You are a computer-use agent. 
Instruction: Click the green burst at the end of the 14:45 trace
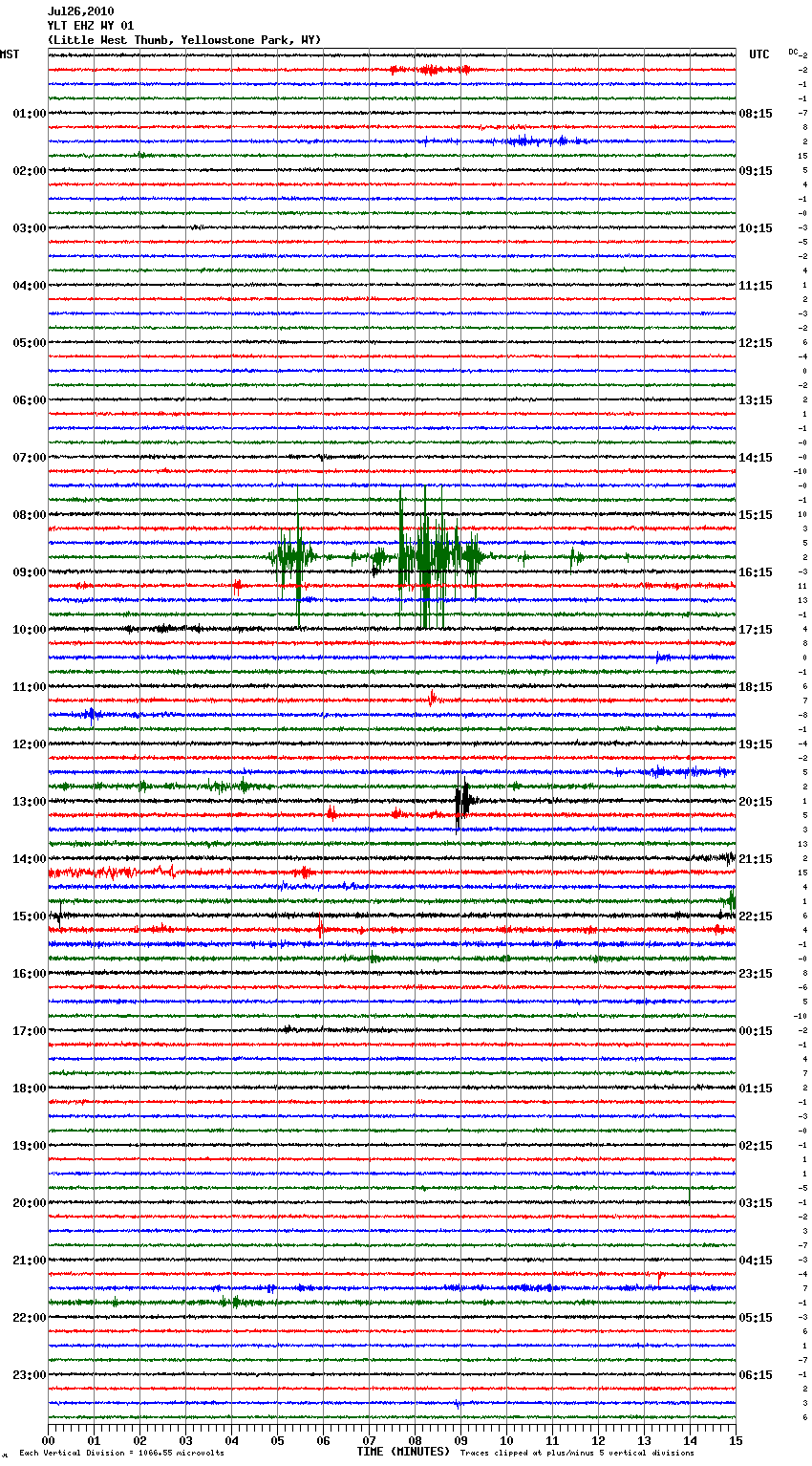[x=732, y=899]
